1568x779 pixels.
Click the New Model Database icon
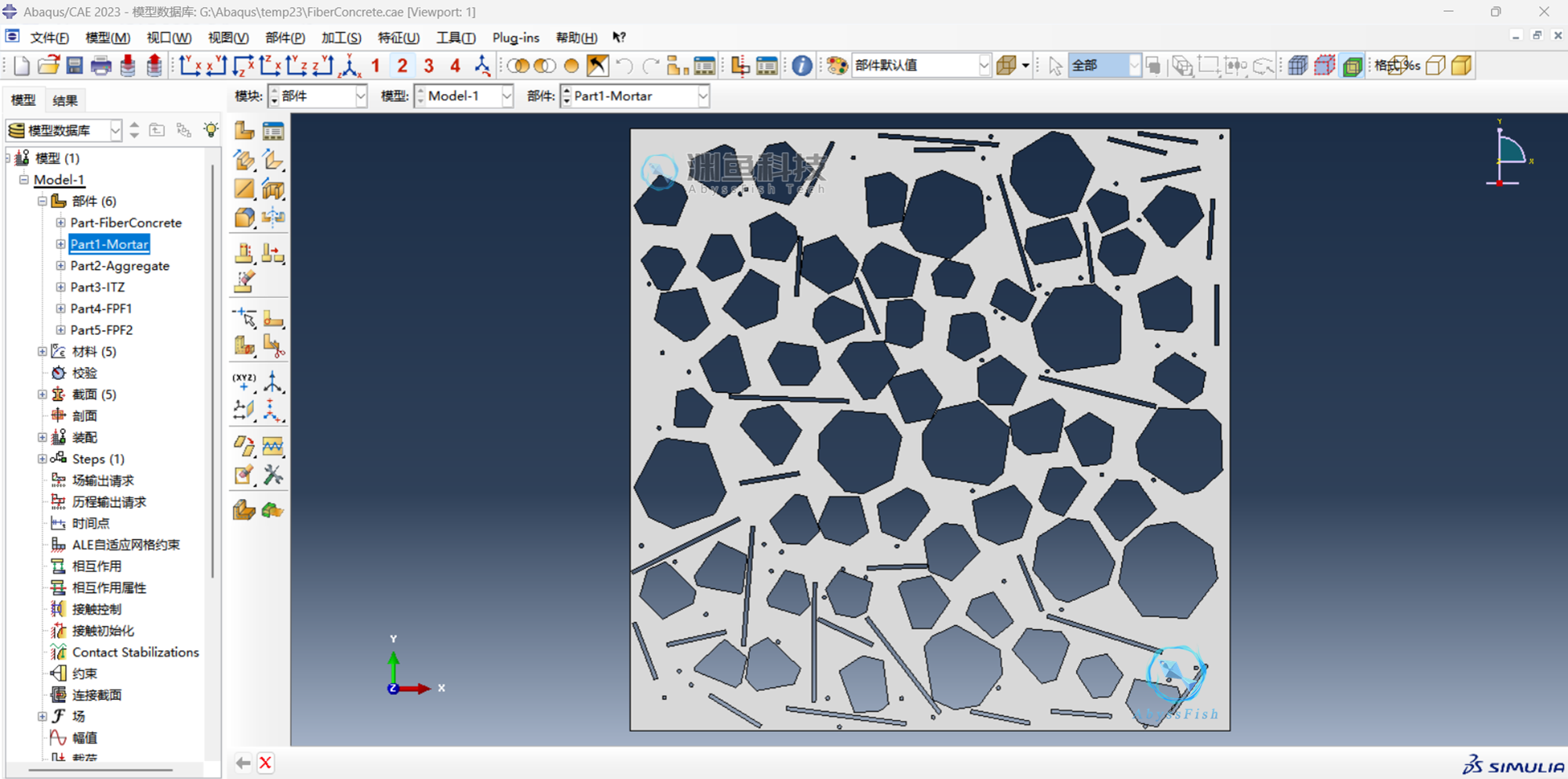[x=21, y=66]
